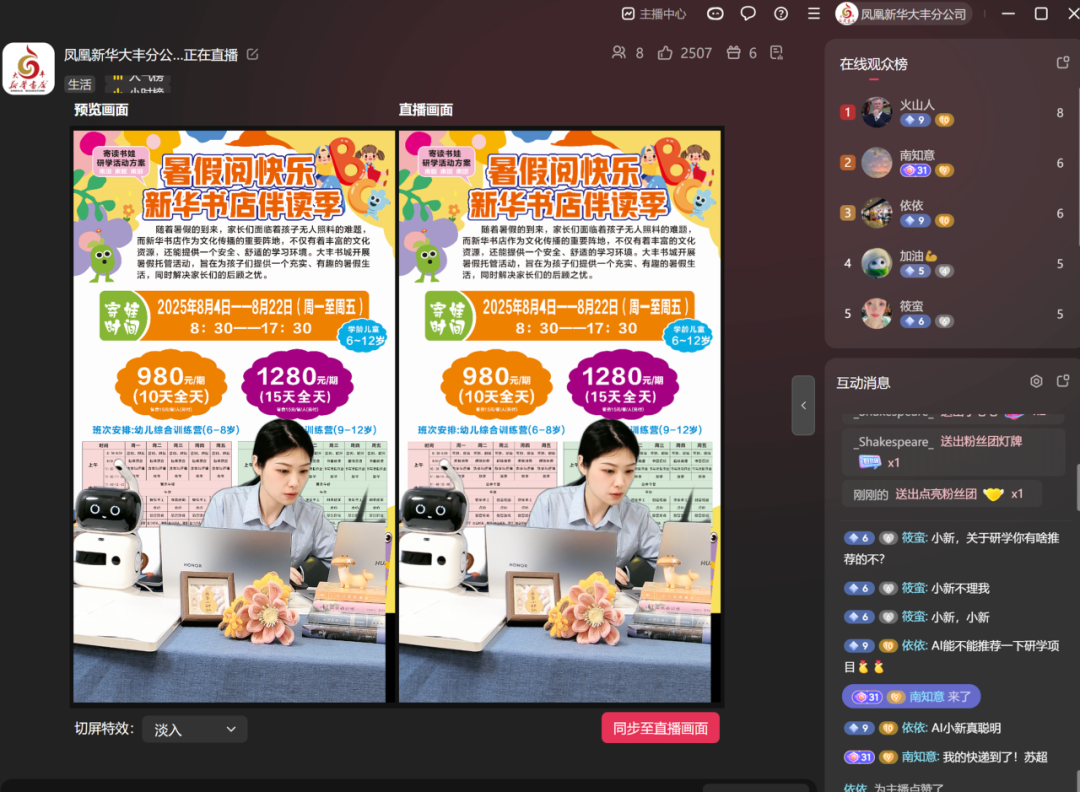
Task: Click the 预览画面 preview screen thumbnail
Action: click(233, 415)
